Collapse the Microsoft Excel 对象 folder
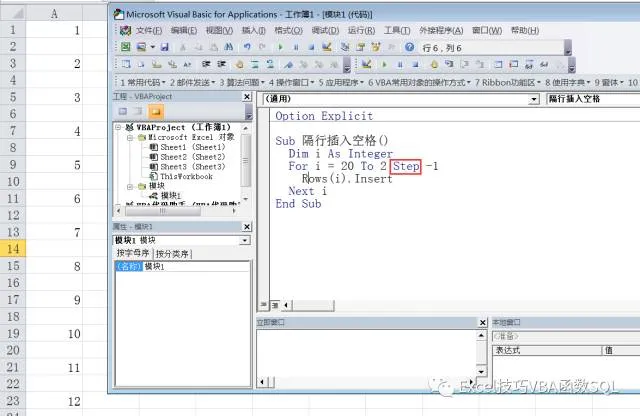The image size is (640, 416). [x=130, y=138]
